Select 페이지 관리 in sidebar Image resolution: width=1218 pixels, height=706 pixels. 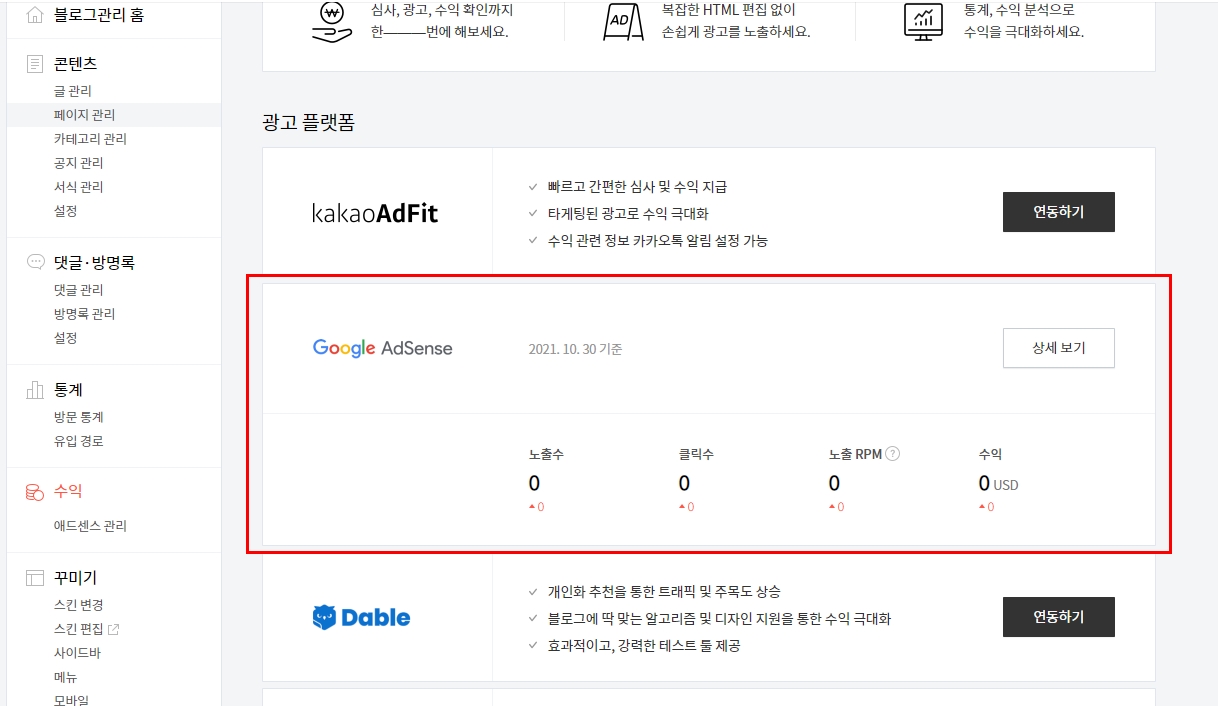tap(84, 115)
